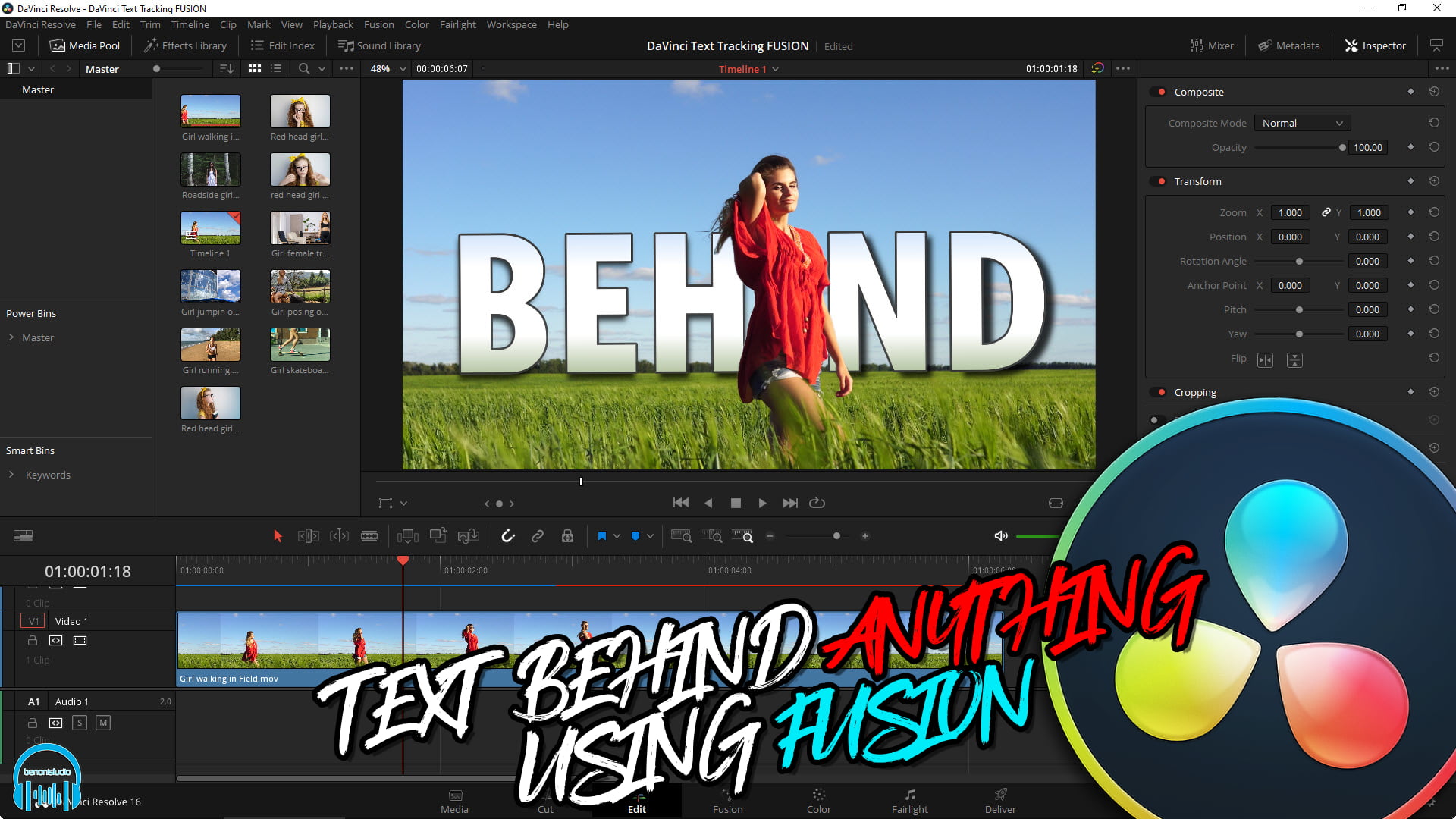Add a flag with the blue flag icon
1456x819 pixels.
coord(634,535)
